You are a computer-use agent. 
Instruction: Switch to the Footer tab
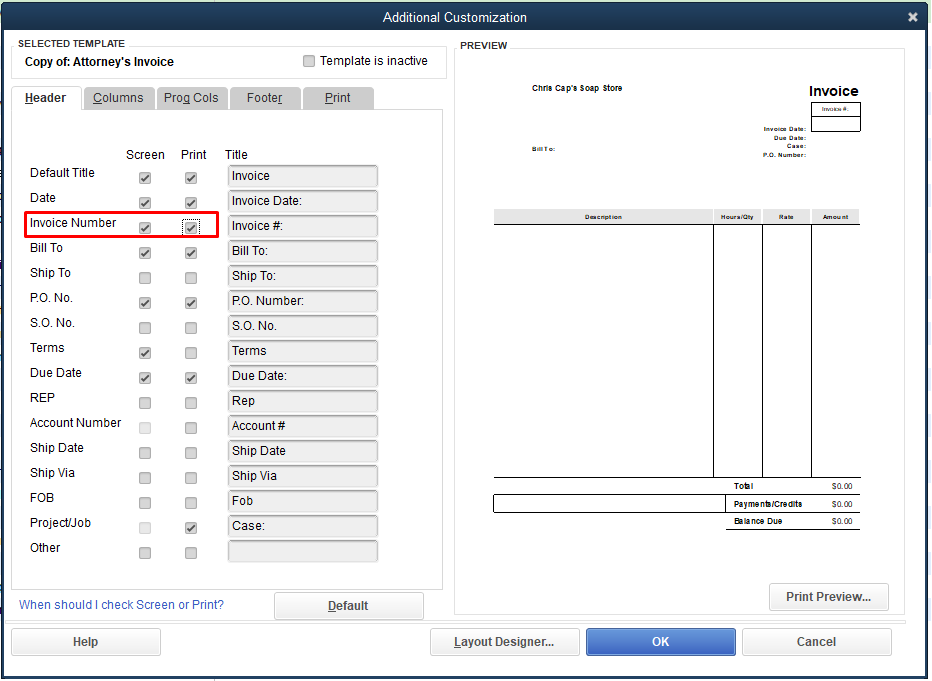[x=265, y=98]
